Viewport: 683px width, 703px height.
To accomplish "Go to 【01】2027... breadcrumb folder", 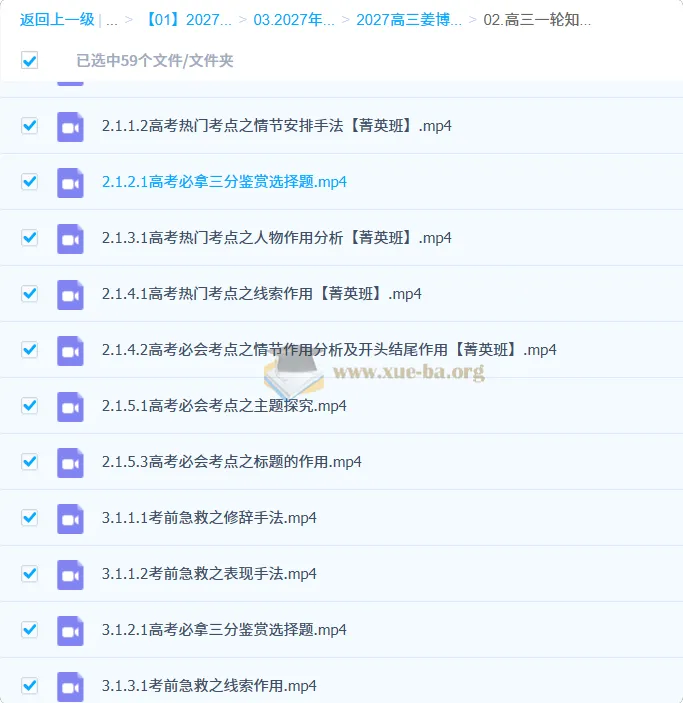I will click(188, 20).
